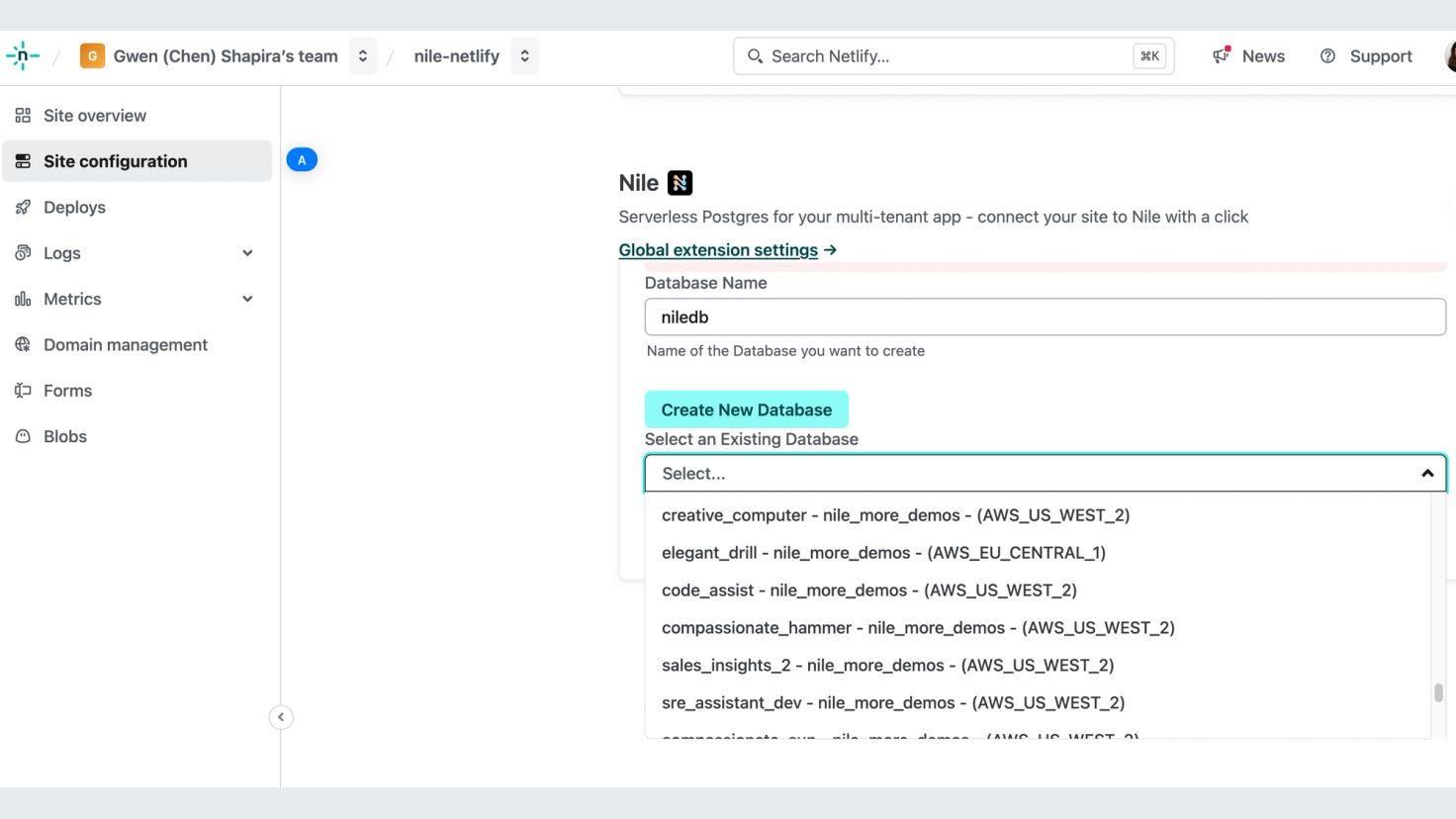Select creative_computer database option
Screen dimensions: 1456x819
coord(1038,515)
